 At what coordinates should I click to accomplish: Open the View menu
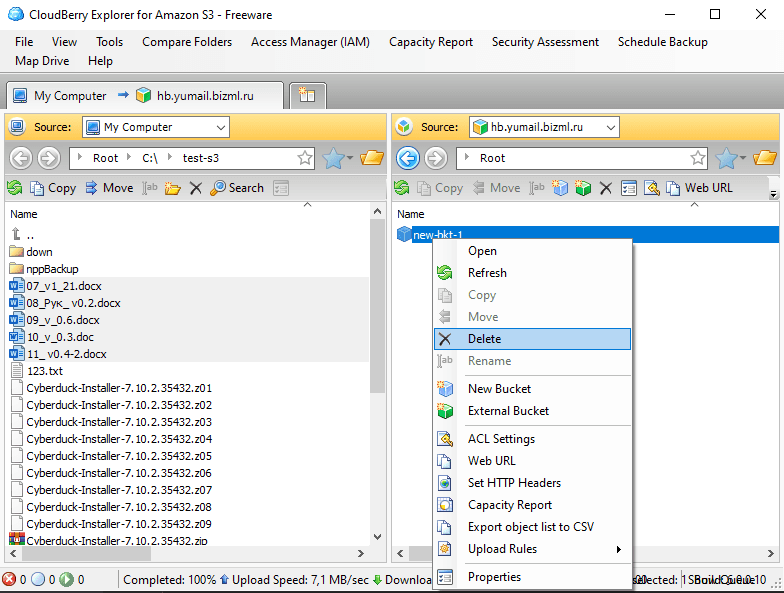[64, 42]
